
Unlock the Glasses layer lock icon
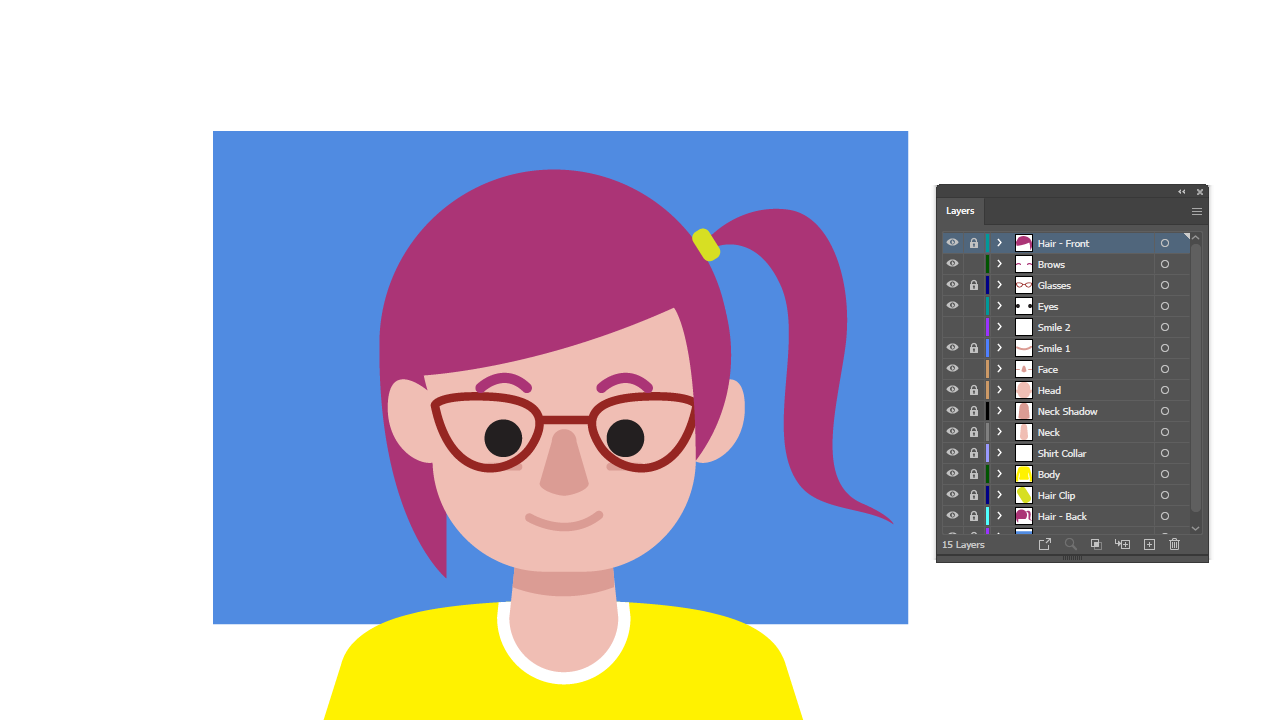(974, 285)
